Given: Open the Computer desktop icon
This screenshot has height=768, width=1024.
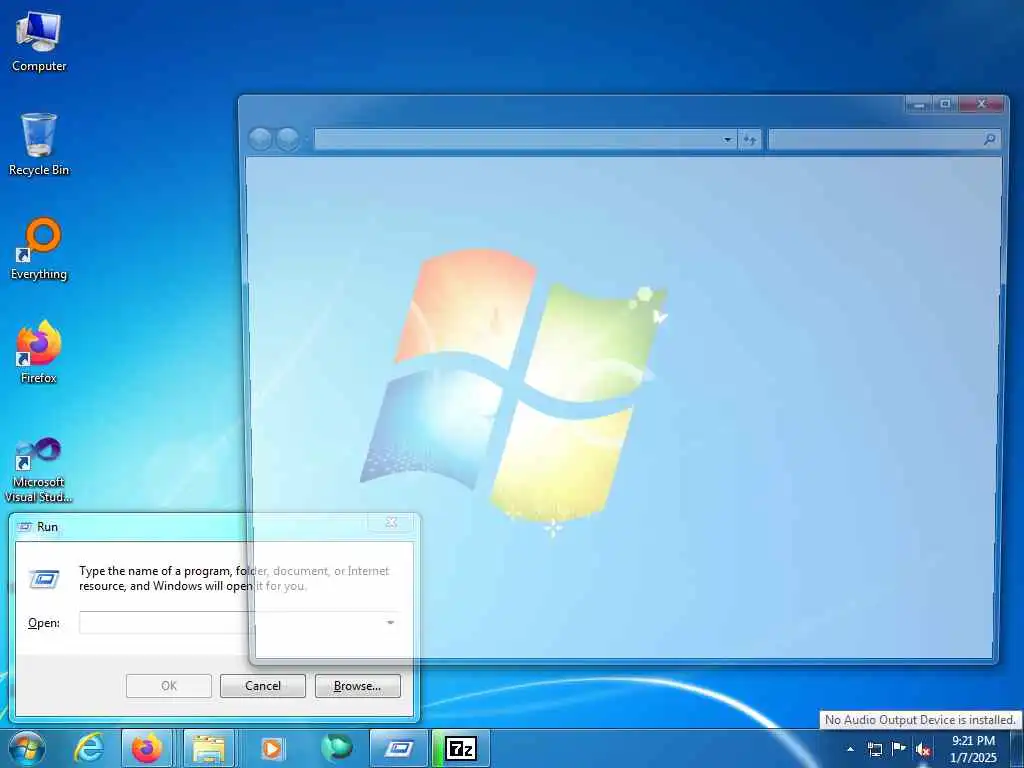Looking at the screenshot, I should pyautogui.click(x=39, y=42).
